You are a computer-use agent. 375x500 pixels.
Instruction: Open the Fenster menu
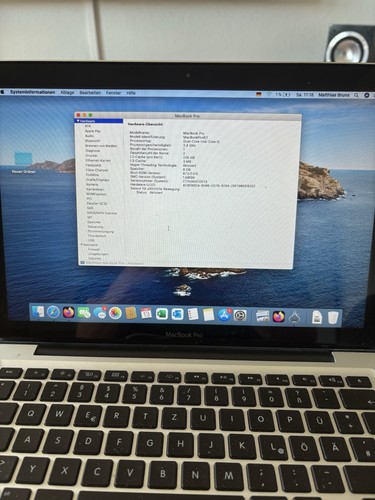[x=113, y=93]
